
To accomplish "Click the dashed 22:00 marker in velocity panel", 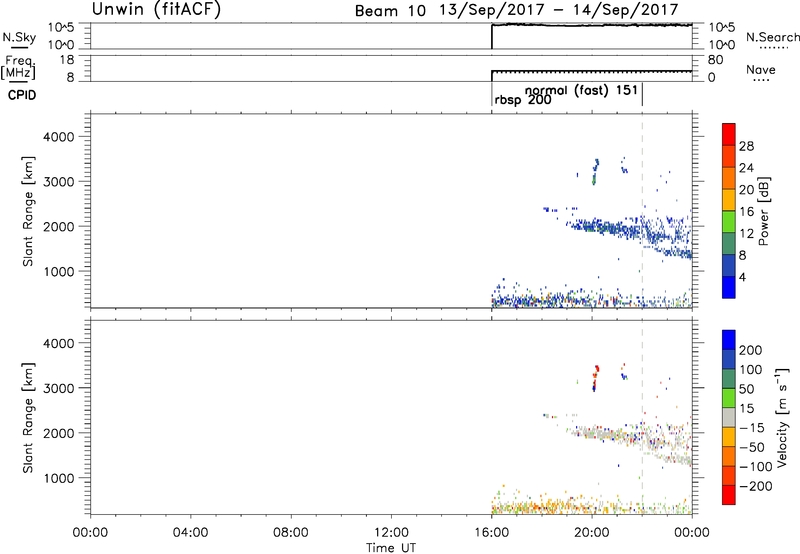I will [642, 417].
